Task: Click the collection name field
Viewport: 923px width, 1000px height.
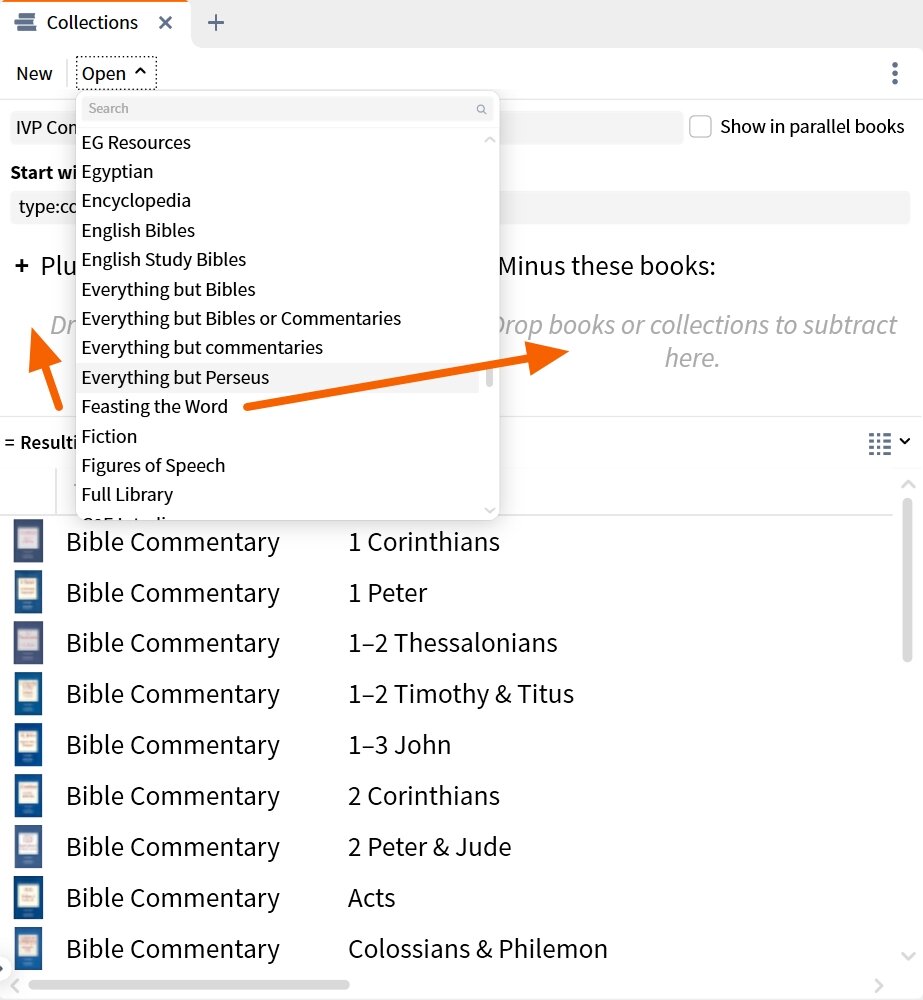Action: pyautogui.click(x=346, y=127)
